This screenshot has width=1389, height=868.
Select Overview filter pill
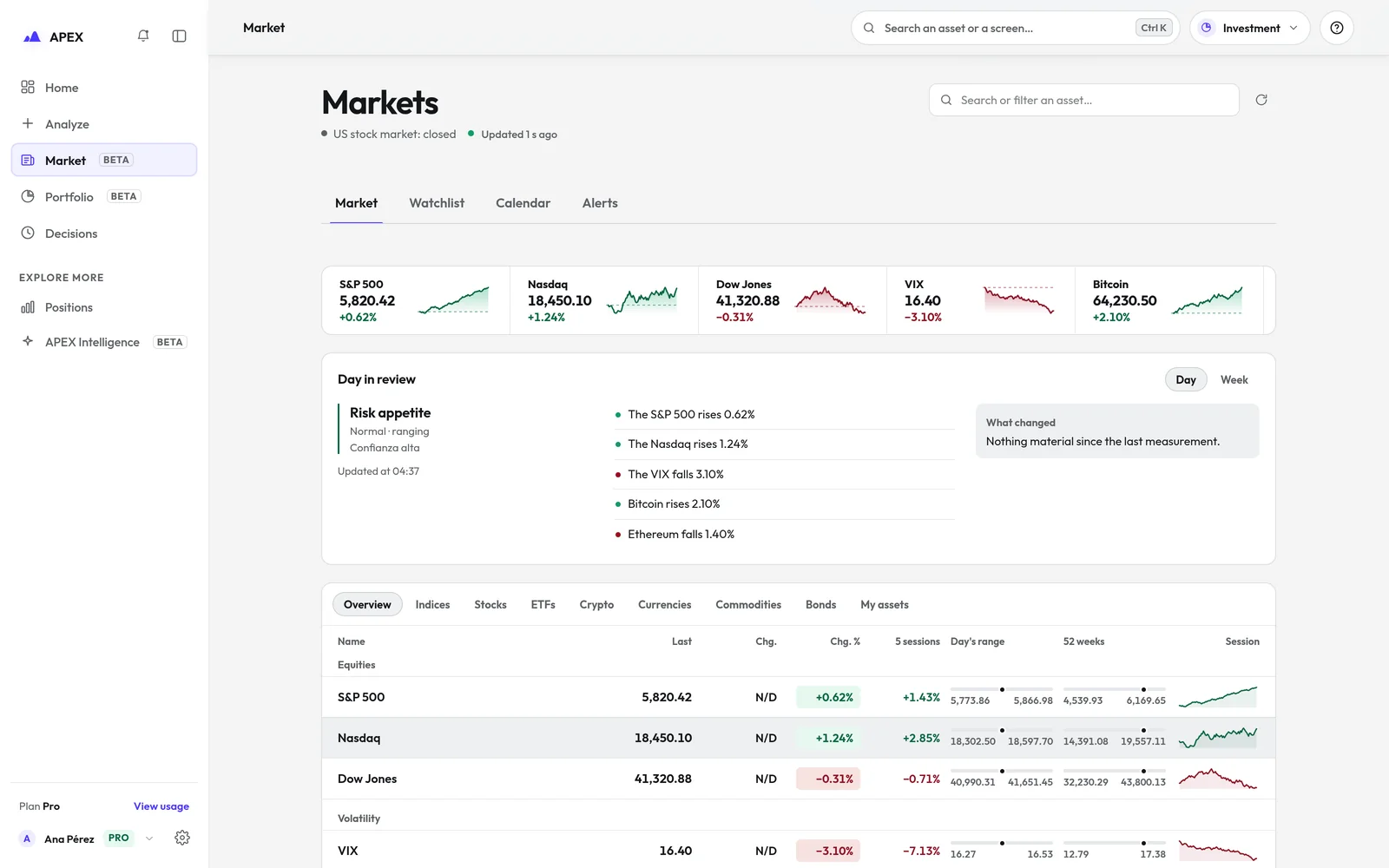[367, 605]
